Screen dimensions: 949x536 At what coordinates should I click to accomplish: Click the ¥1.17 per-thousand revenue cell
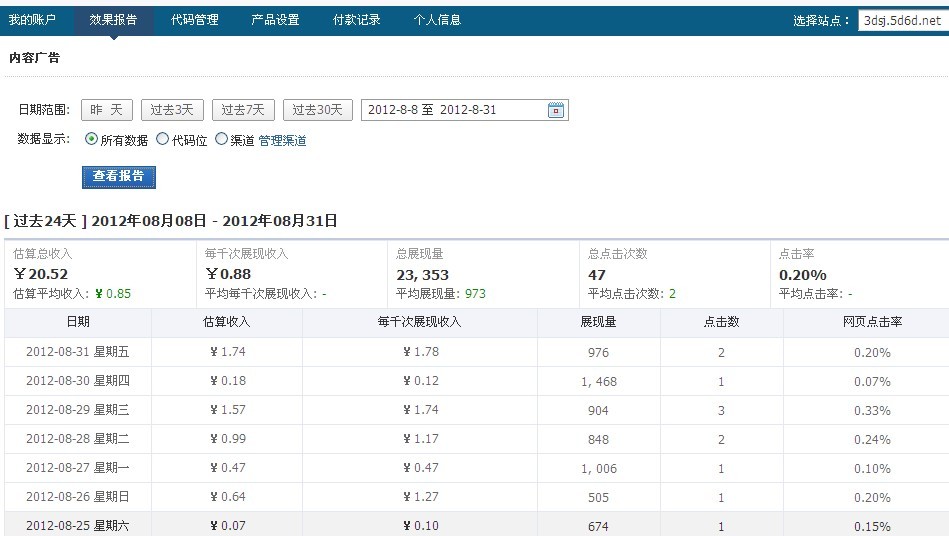coord(421,439)
